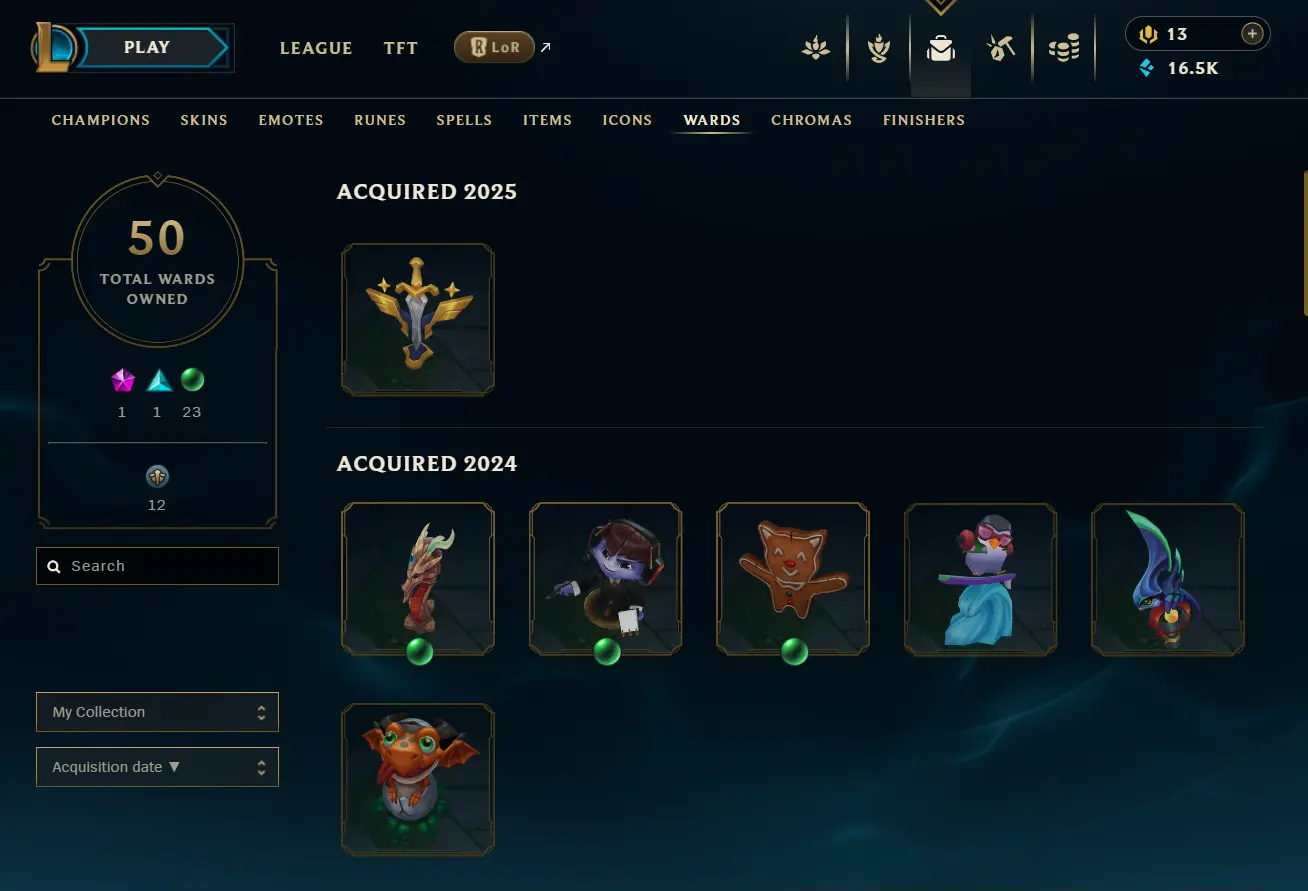Click the legacy emblem icon above 12
The image size is (1308, 891).
coord(157,476)
